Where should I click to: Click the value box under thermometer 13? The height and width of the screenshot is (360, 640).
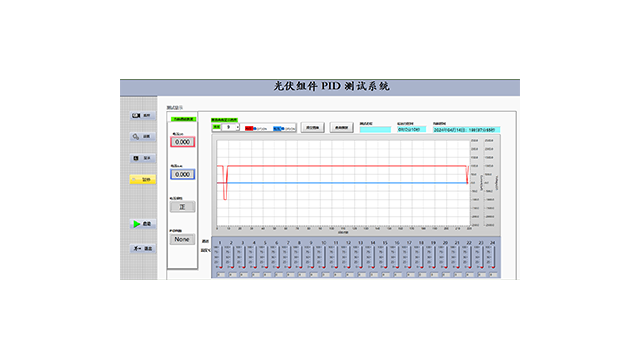coord(361,275)
